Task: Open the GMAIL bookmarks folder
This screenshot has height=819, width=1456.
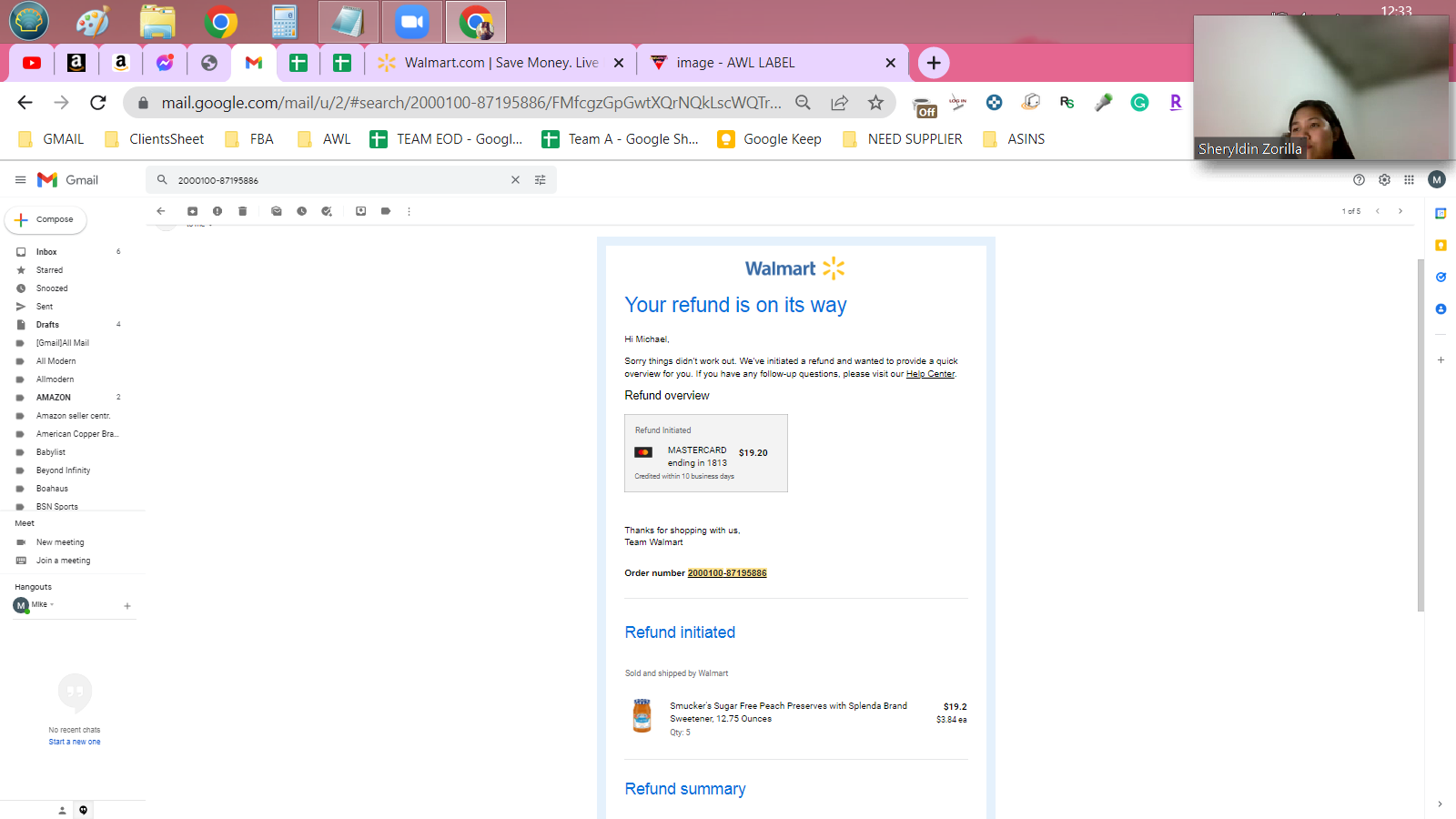Action: [51, 139]
